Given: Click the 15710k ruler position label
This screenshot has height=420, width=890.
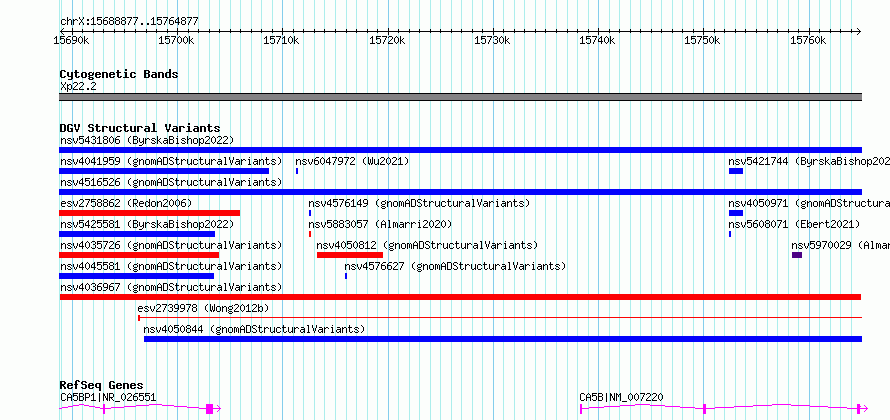Looking at the screenshot, I should pyautogui.click(x=282, y=40).
